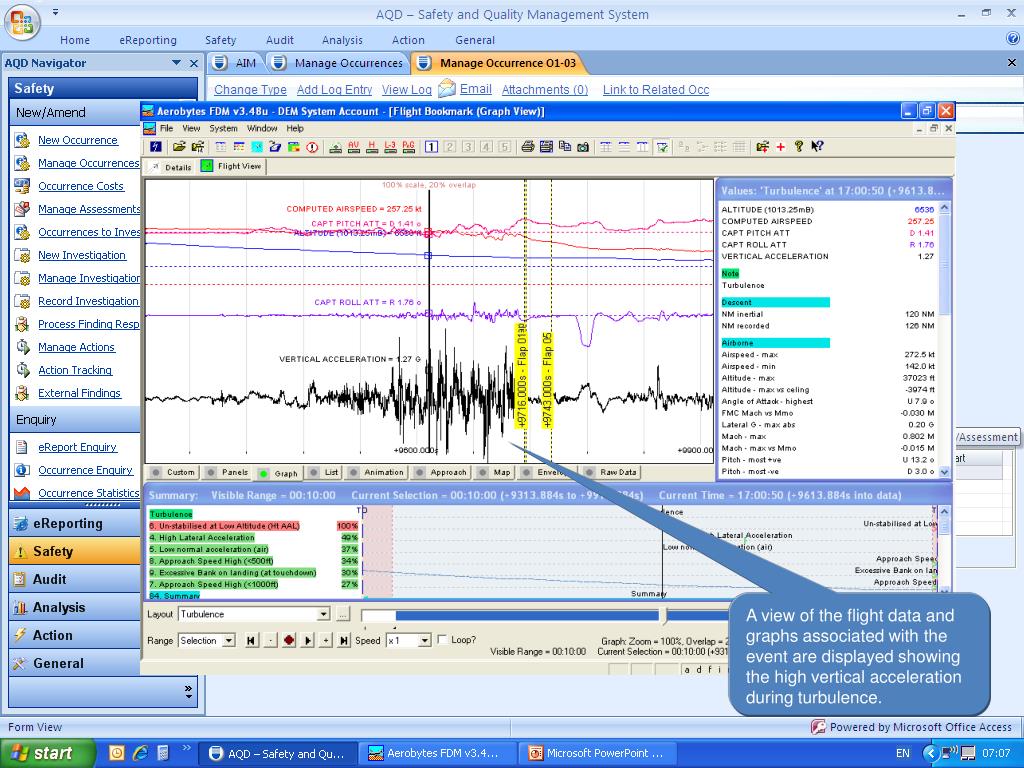Select the Graph view toggle button

tap(279, 473)
